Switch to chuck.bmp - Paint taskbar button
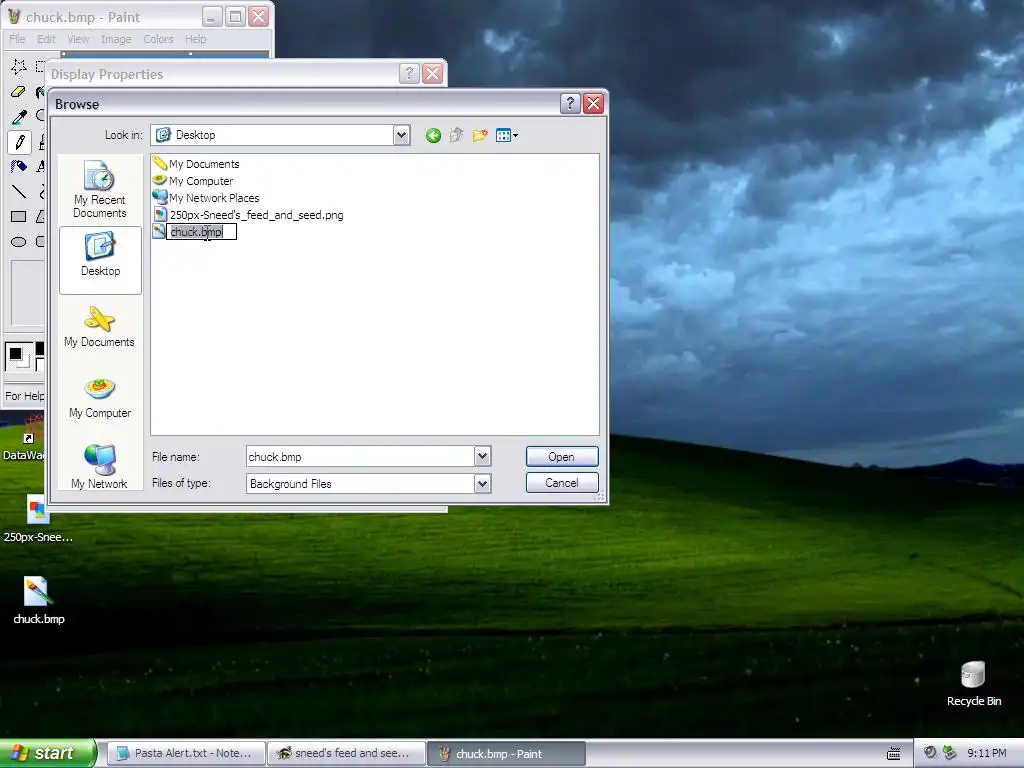The height and width of the screenshot is (768, 1024). click(506, 753)
